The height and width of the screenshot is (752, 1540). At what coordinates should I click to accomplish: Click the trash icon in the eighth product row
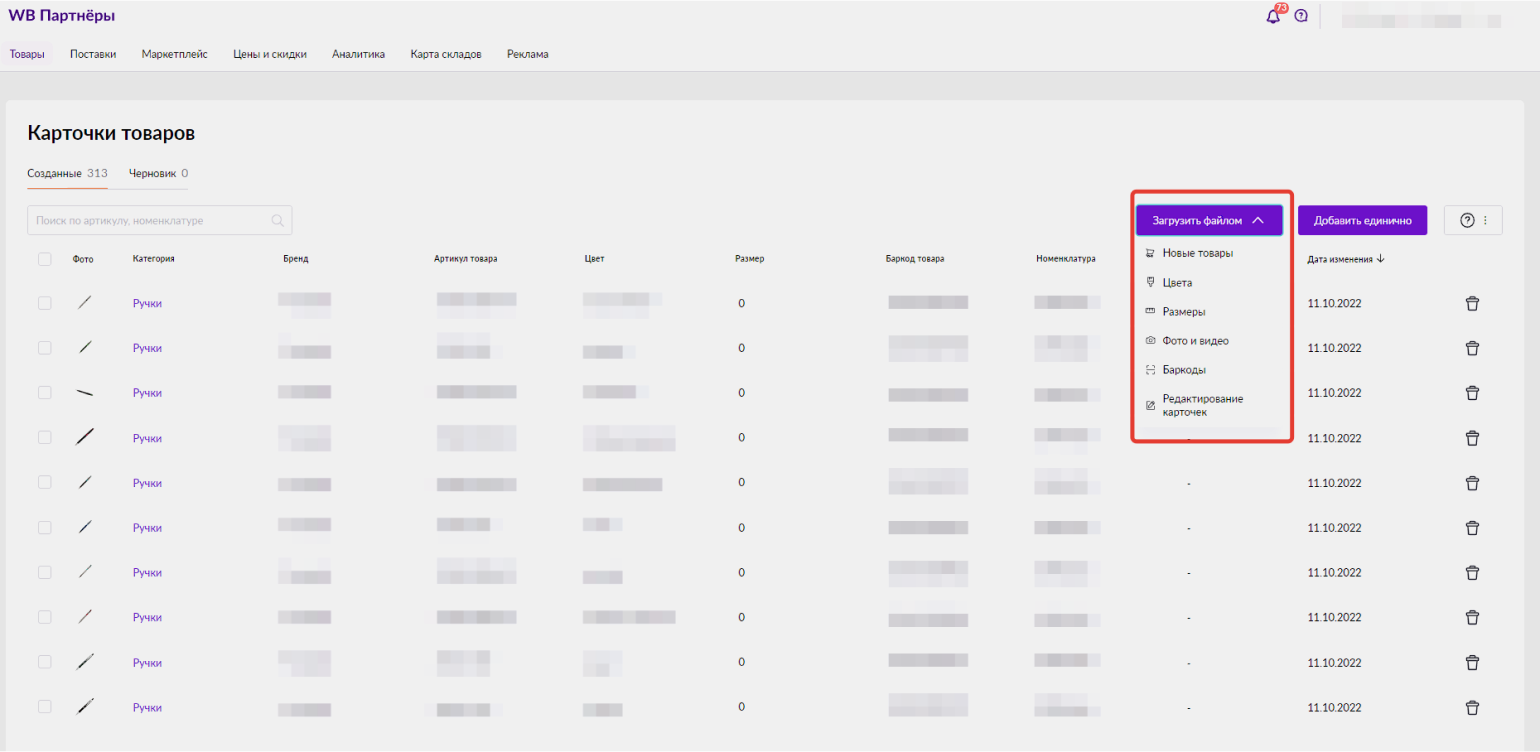1472,618
